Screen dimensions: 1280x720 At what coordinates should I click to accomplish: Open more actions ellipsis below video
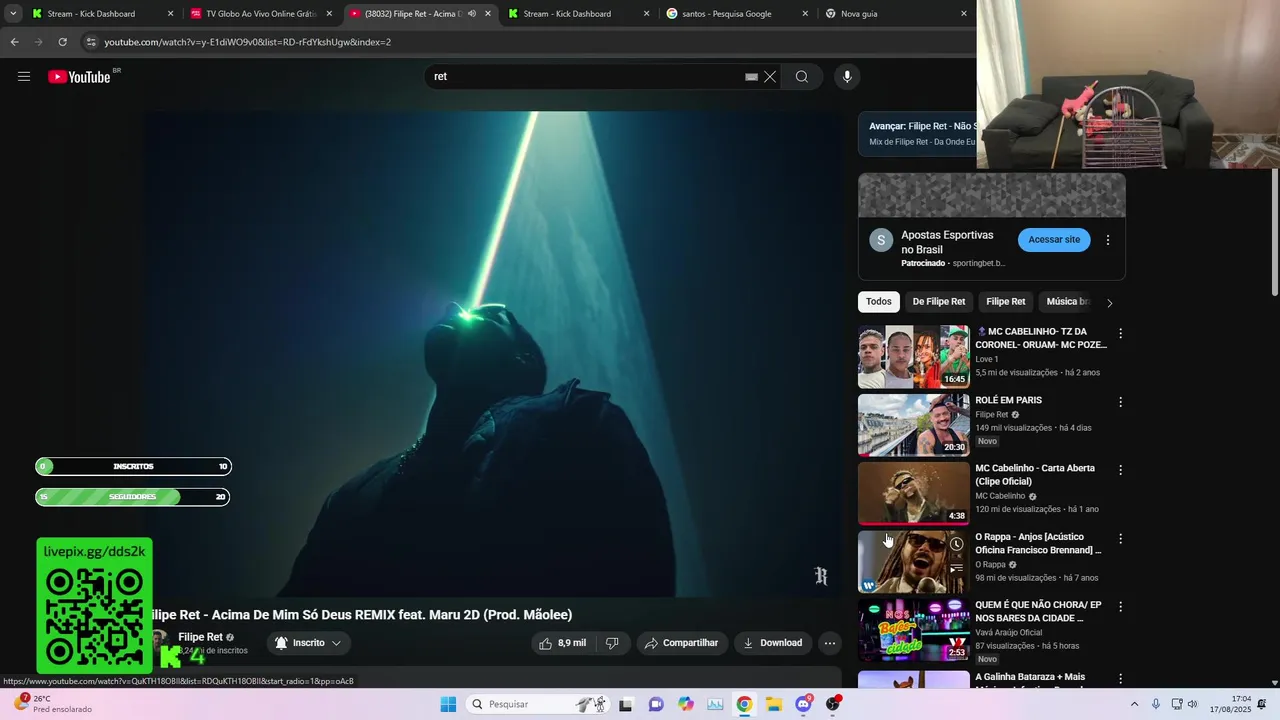tap(829, 643)
